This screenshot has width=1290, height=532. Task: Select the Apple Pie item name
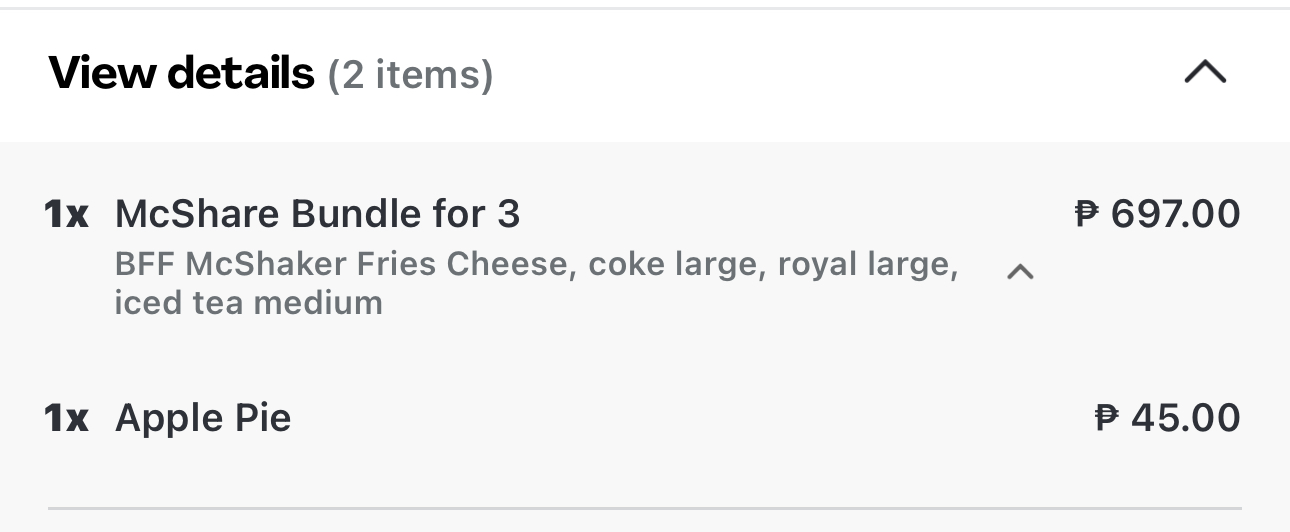[203, 418]
